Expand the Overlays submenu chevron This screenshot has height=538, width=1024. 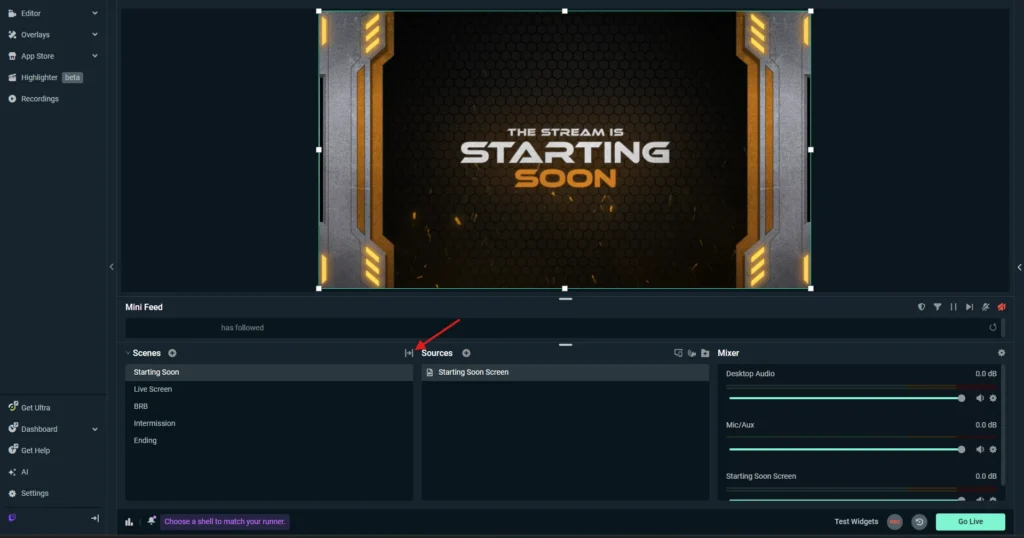(x=95, y=35)
